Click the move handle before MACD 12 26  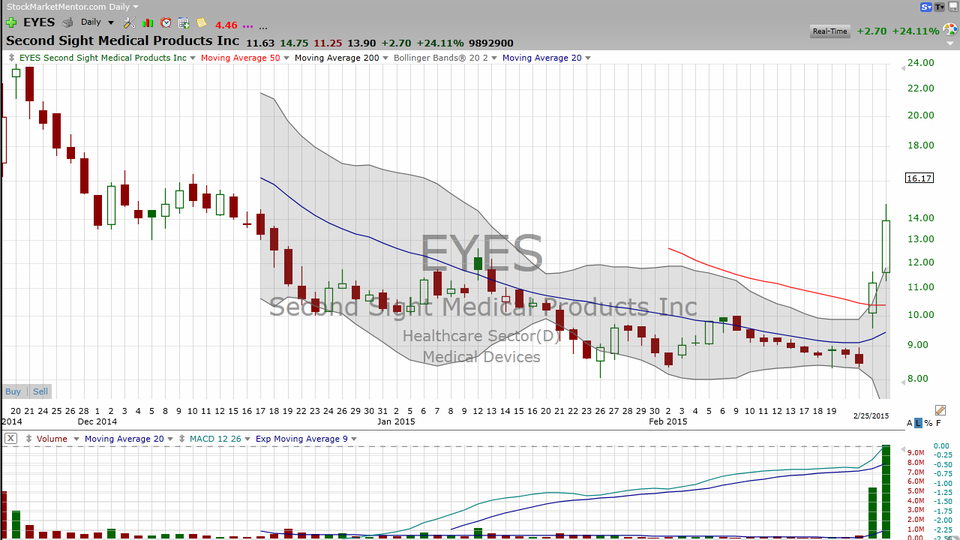coord(182,438)
